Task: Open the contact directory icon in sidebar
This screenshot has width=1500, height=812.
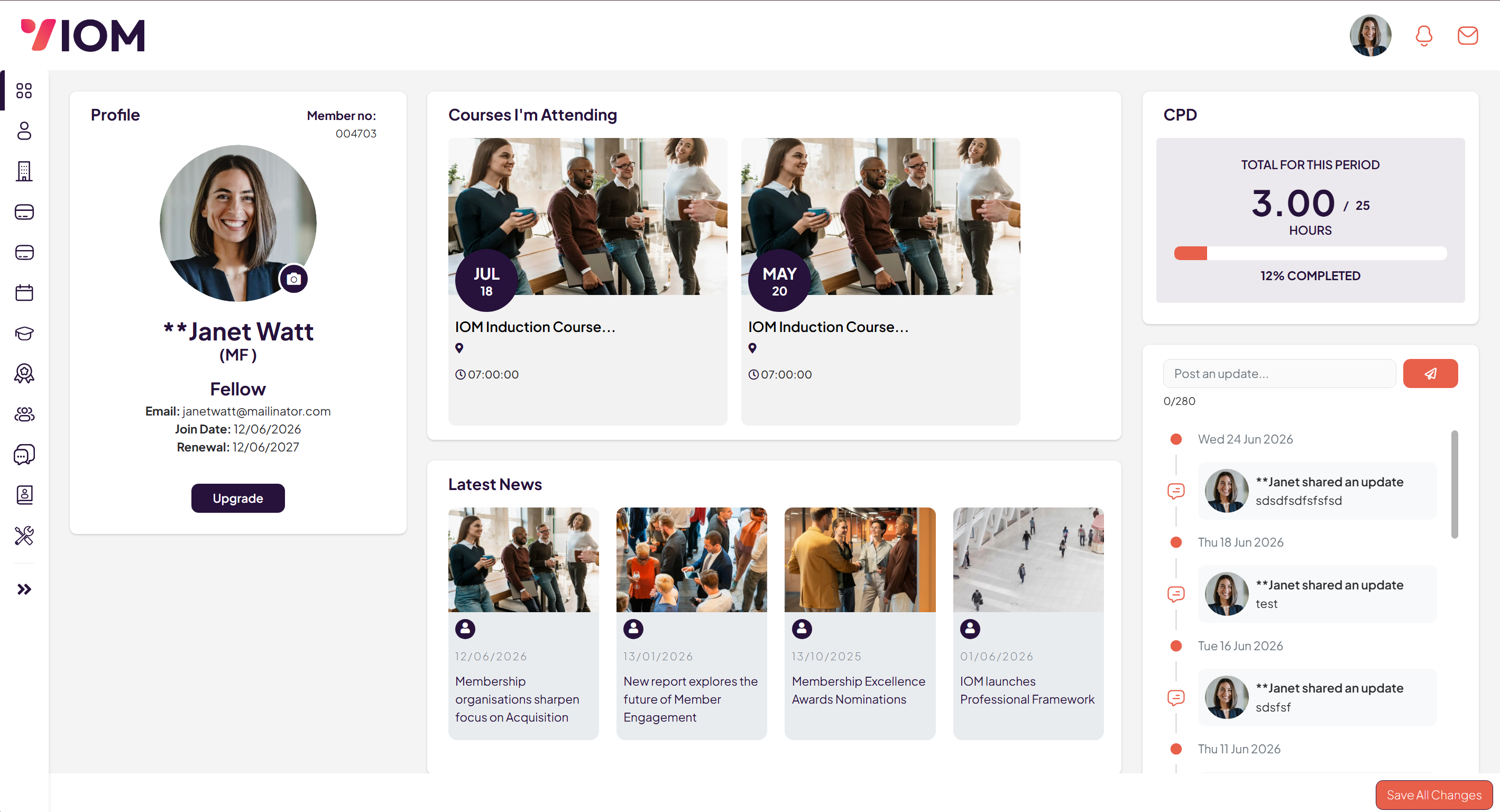Action: coord(24,495)
